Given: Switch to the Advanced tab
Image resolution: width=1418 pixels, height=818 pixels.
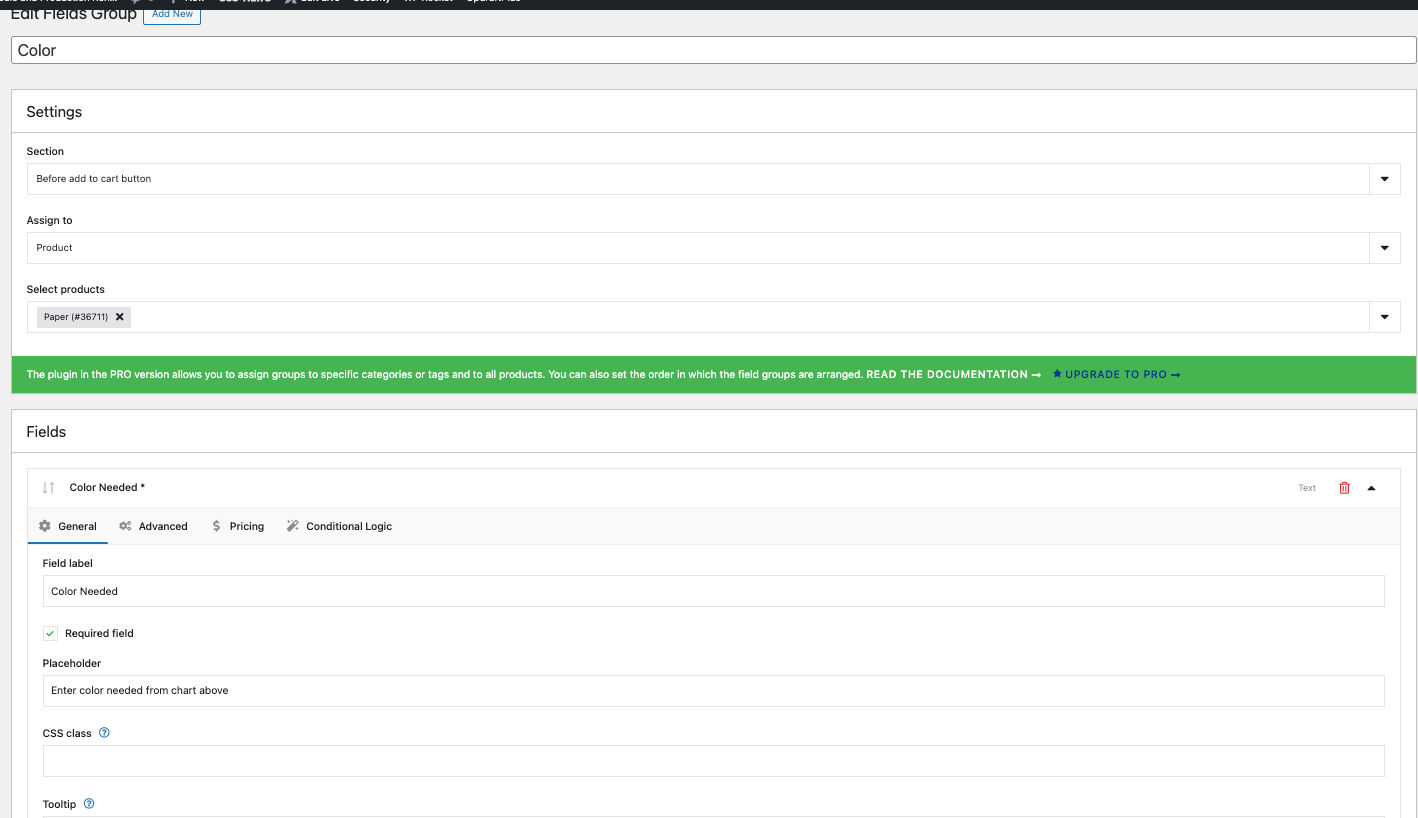Looking at the screenshot, I should coord(153,526).
